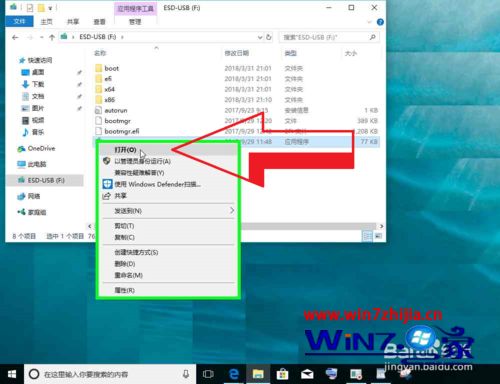Open the Task View icon
Image resolution: width=500 pixels, height=384 pixels.
[x=208, y=374]
